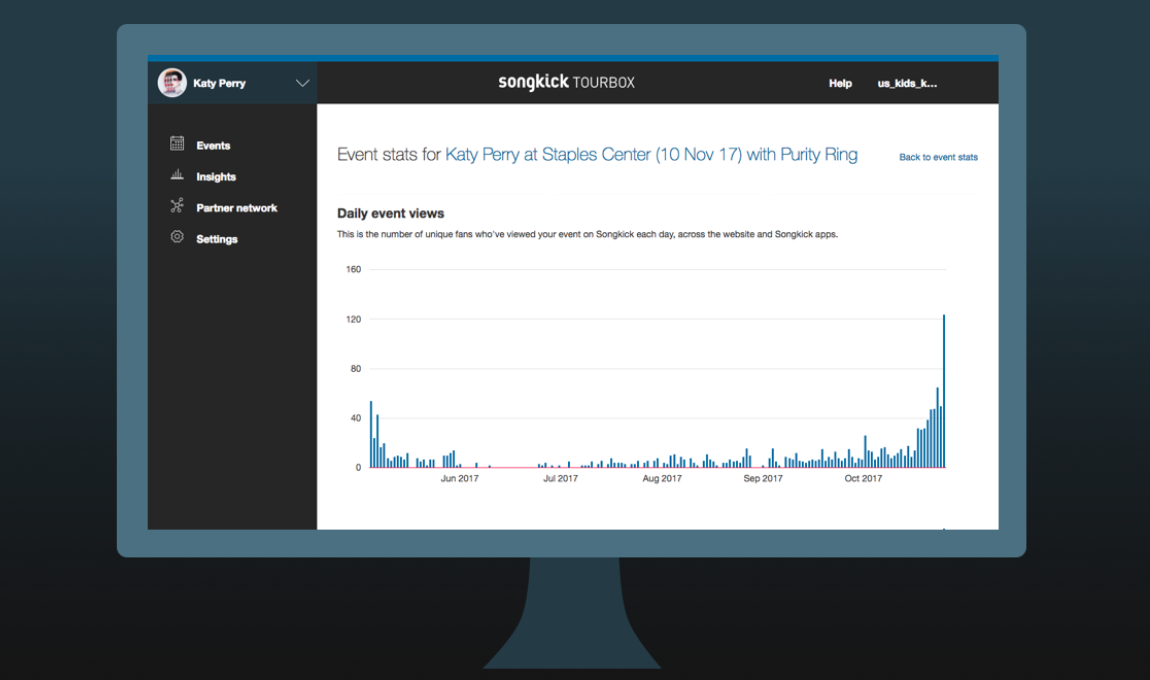This screenshot has width=1150, height=680.
Task: Click the Insights bar chart icon
Action: 177,175
